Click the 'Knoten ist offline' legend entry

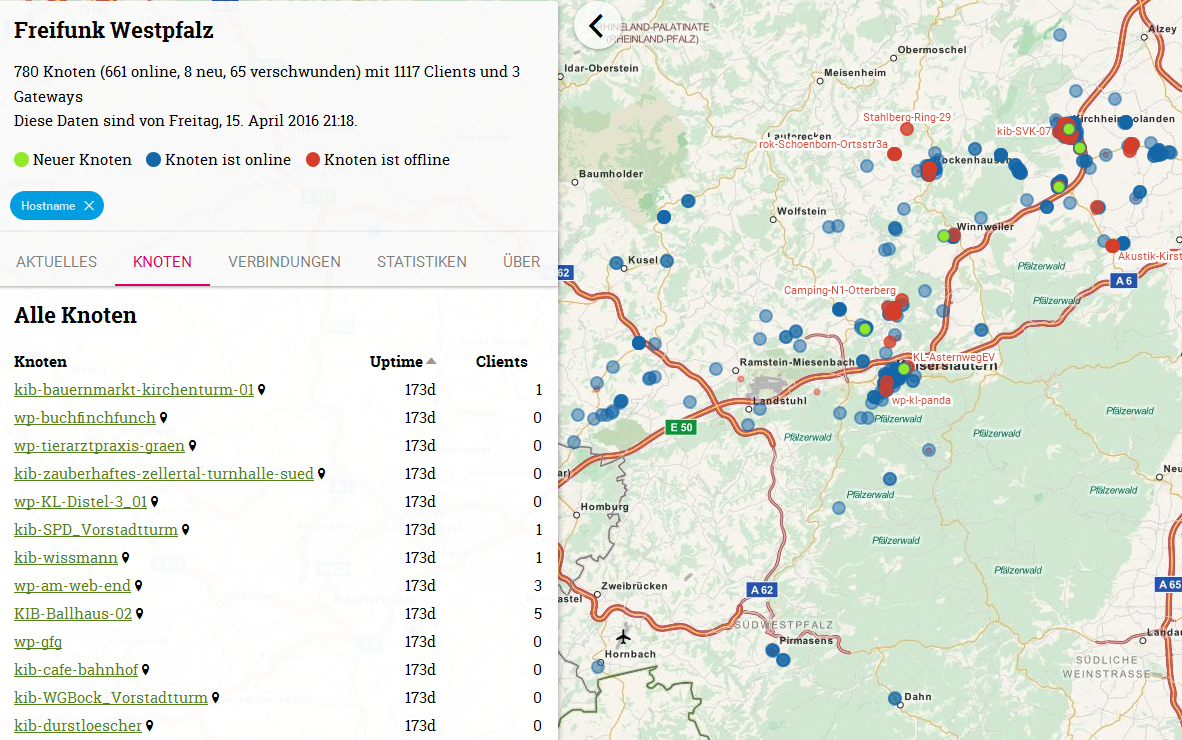(x=378, y=160)
